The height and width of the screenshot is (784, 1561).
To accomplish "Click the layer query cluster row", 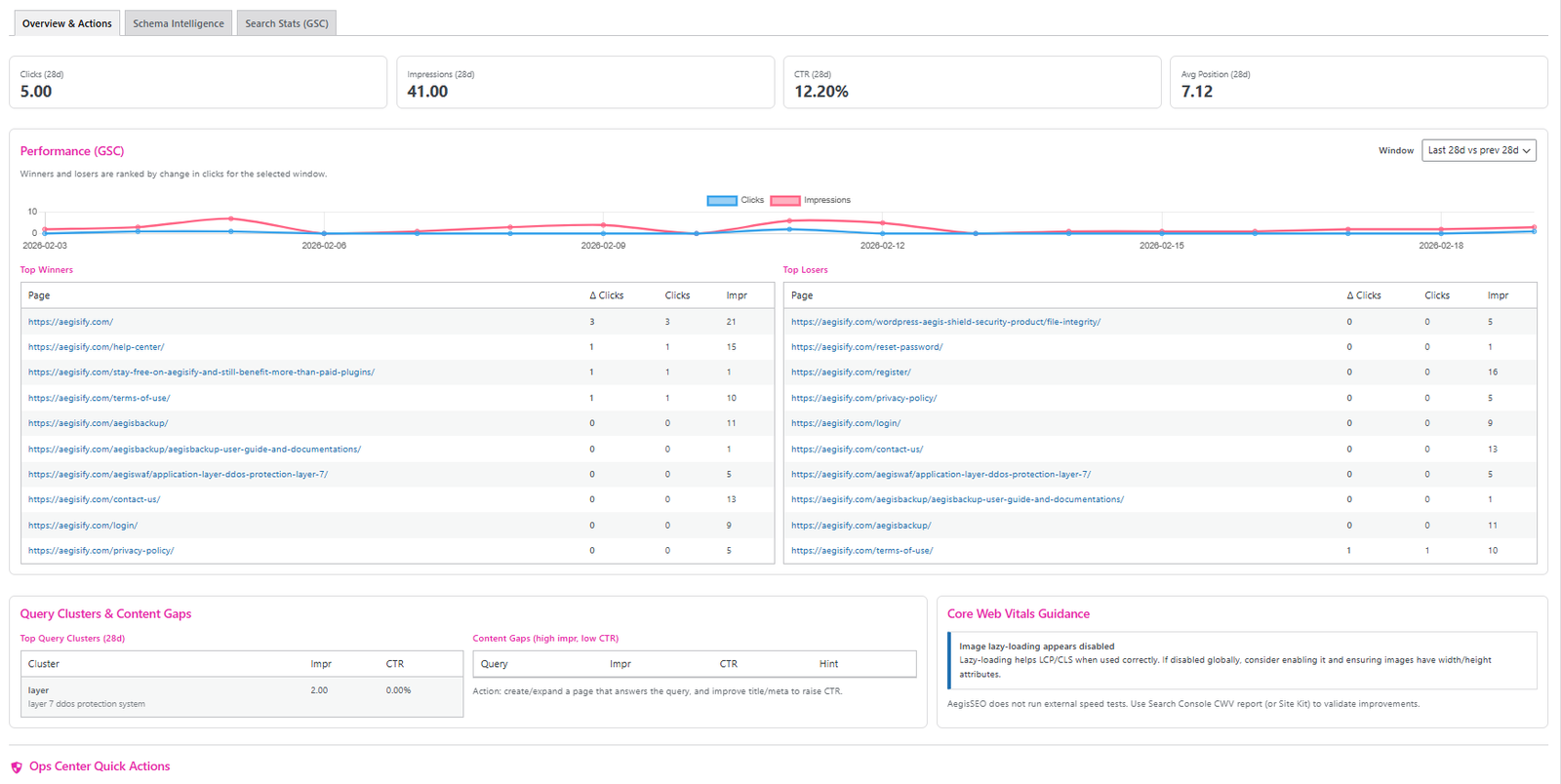I will tap(241, 696).
